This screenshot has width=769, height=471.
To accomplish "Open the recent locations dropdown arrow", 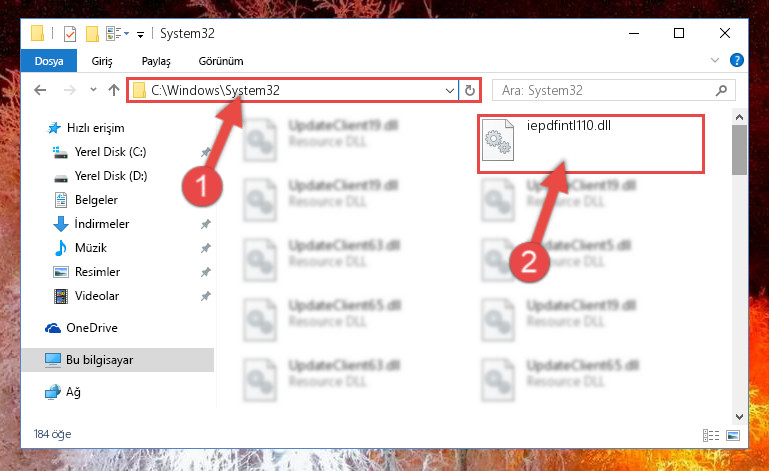I will 93,90.
